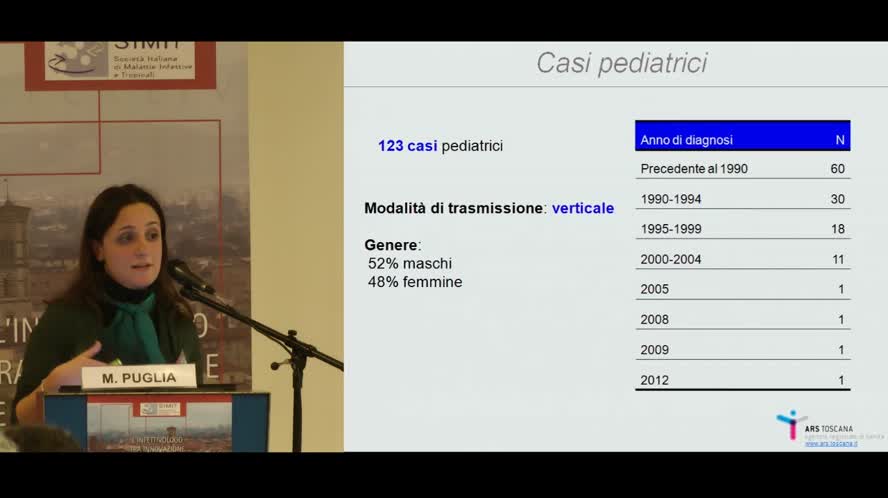The image size is (888, 498).
Task: Click 'Anno di diagnosi' table header
Action: pyautogui.click(x=686, y=140)
